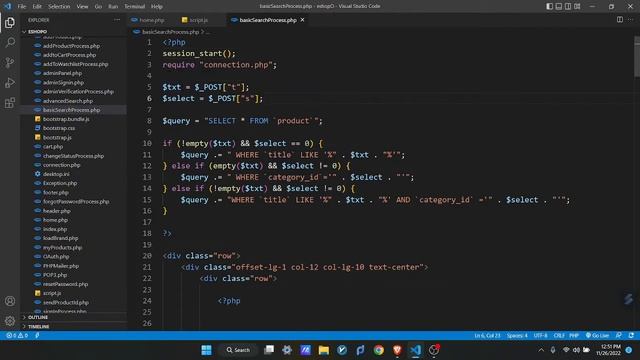
Task: Toggle the secondary side bar layout icon
Action: point(568,6)
